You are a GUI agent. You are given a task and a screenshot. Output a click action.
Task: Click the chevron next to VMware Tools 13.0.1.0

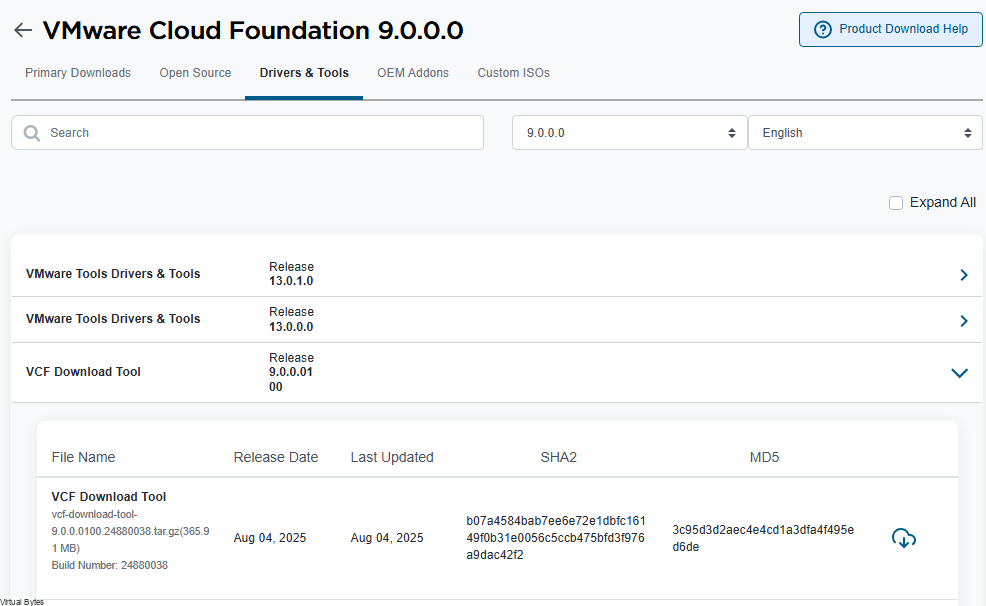tap(963, 274)
